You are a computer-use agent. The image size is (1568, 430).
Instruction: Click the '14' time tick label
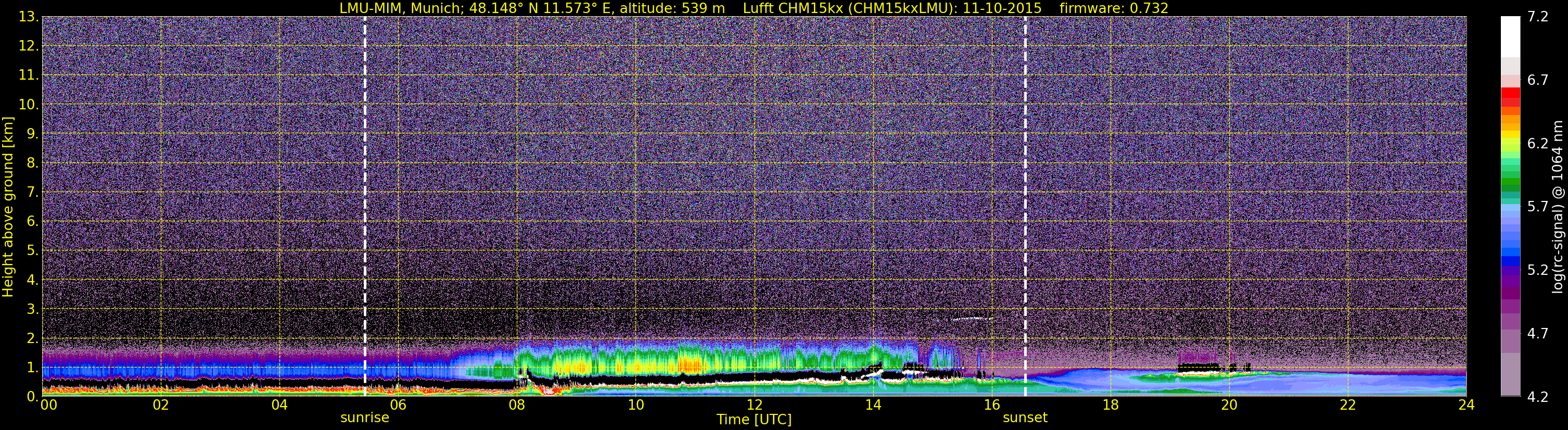pyautogui.click(x=873, y=405)
